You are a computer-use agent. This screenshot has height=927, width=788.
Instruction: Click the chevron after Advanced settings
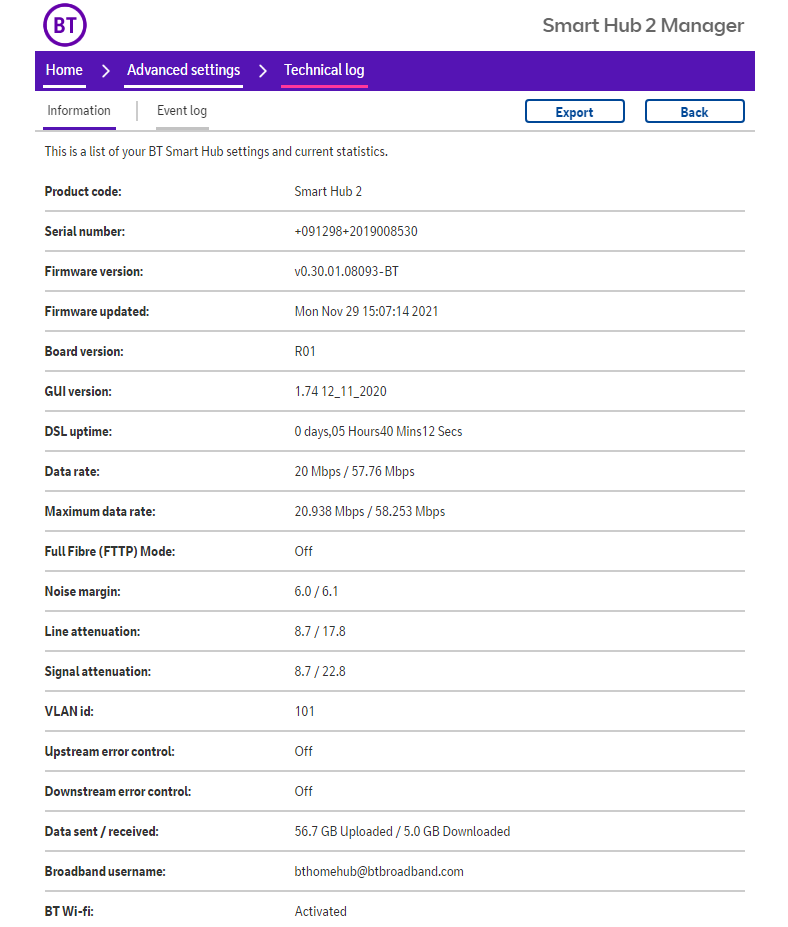[262, 71]
